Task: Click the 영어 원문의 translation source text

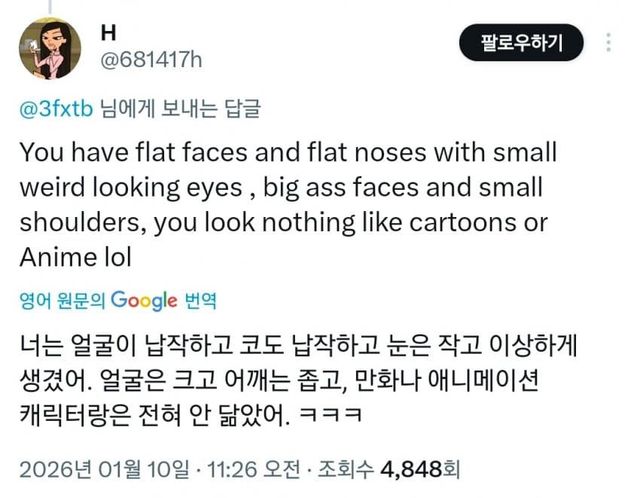Action: pos(62,300)
